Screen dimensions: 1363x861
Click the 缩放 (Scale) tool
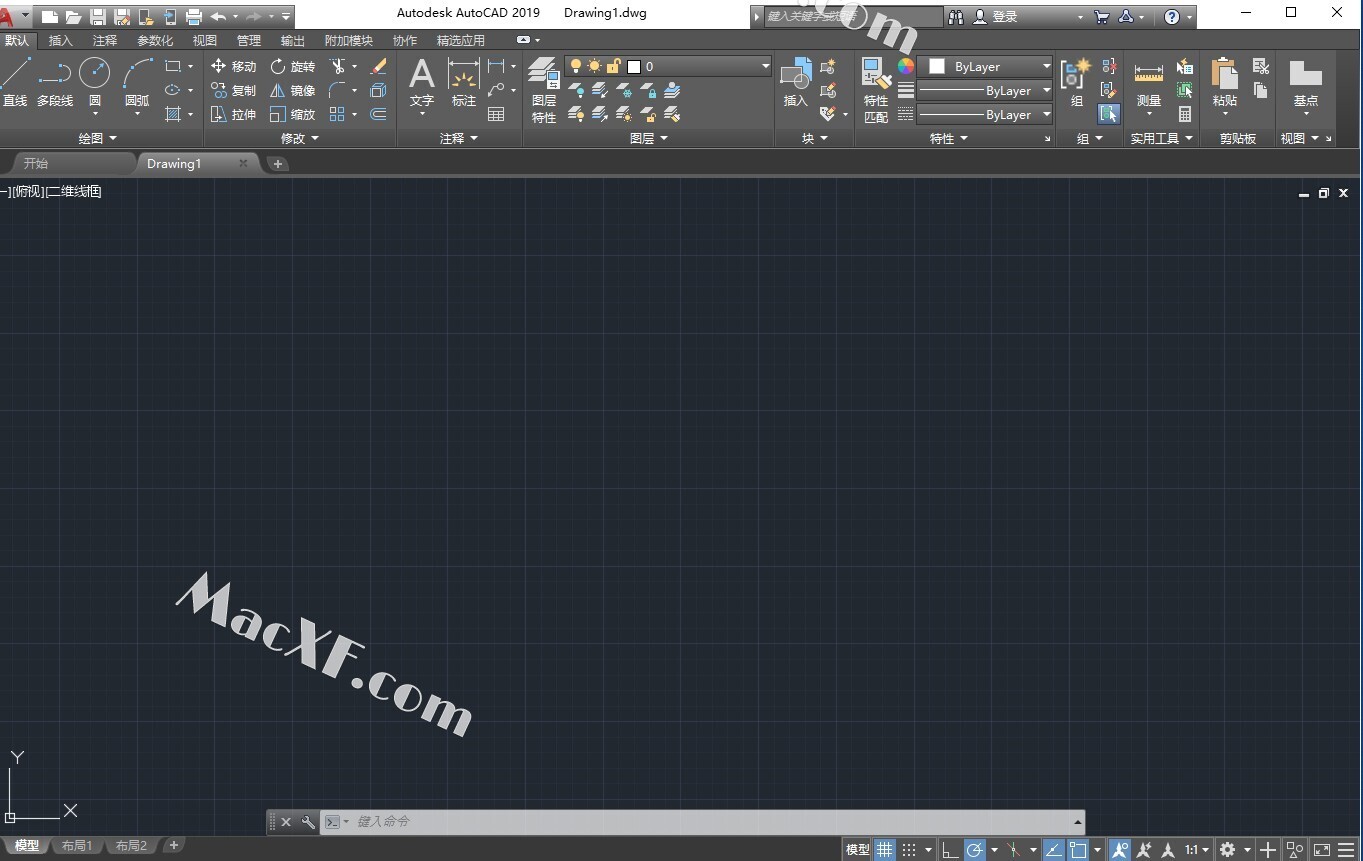point(293,114)
